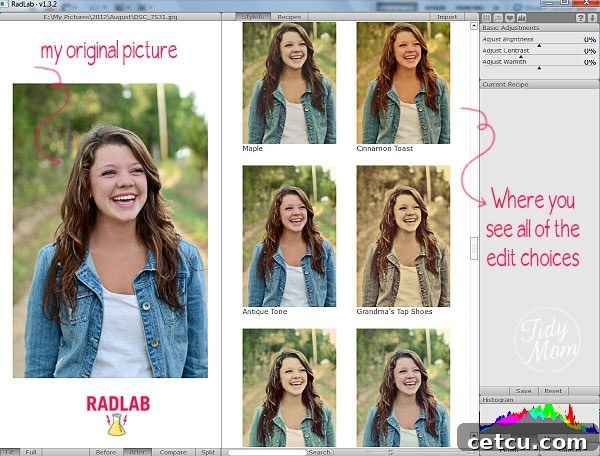Click the Adjust Warmth 0% value
Viewport: 600px width, 456px height.
tap(590, 62)
